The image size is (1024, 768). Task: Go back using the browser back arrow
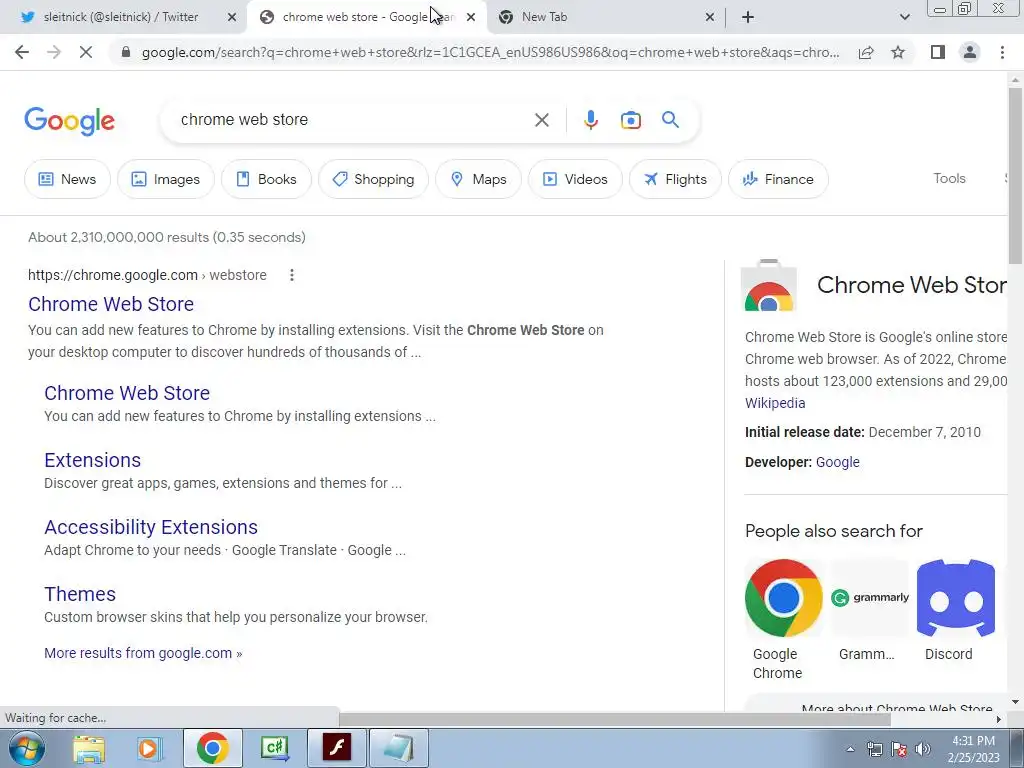[22, 52]
